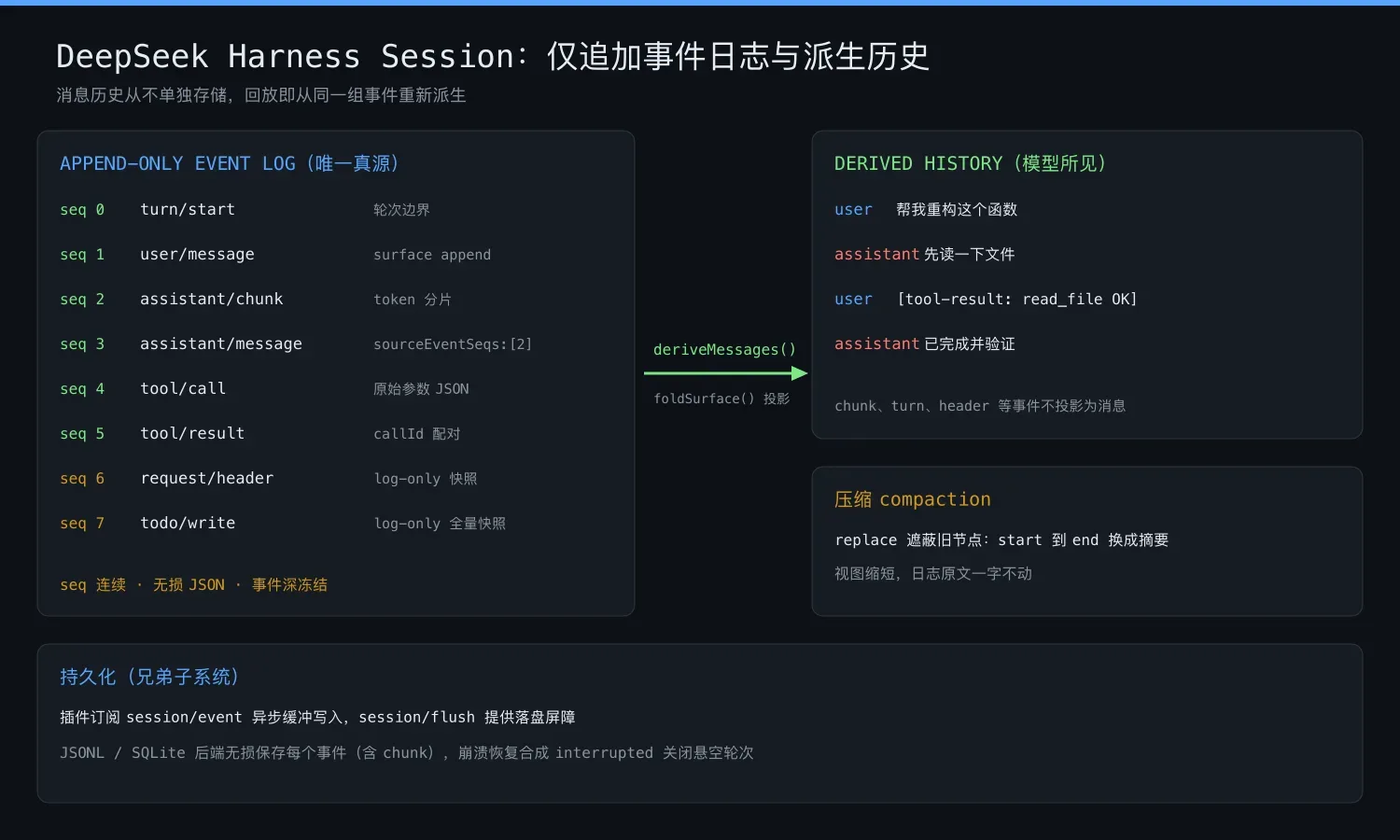Click the 'tool/result' event label
Screen dimensions: 1400x840
pos(192,434)
